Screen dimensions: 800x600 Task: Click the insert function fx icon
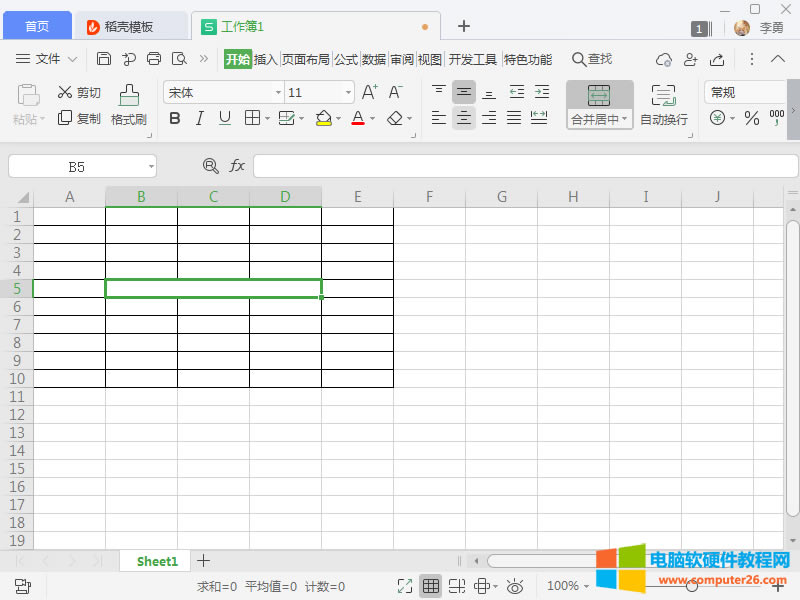coord(237,166)
